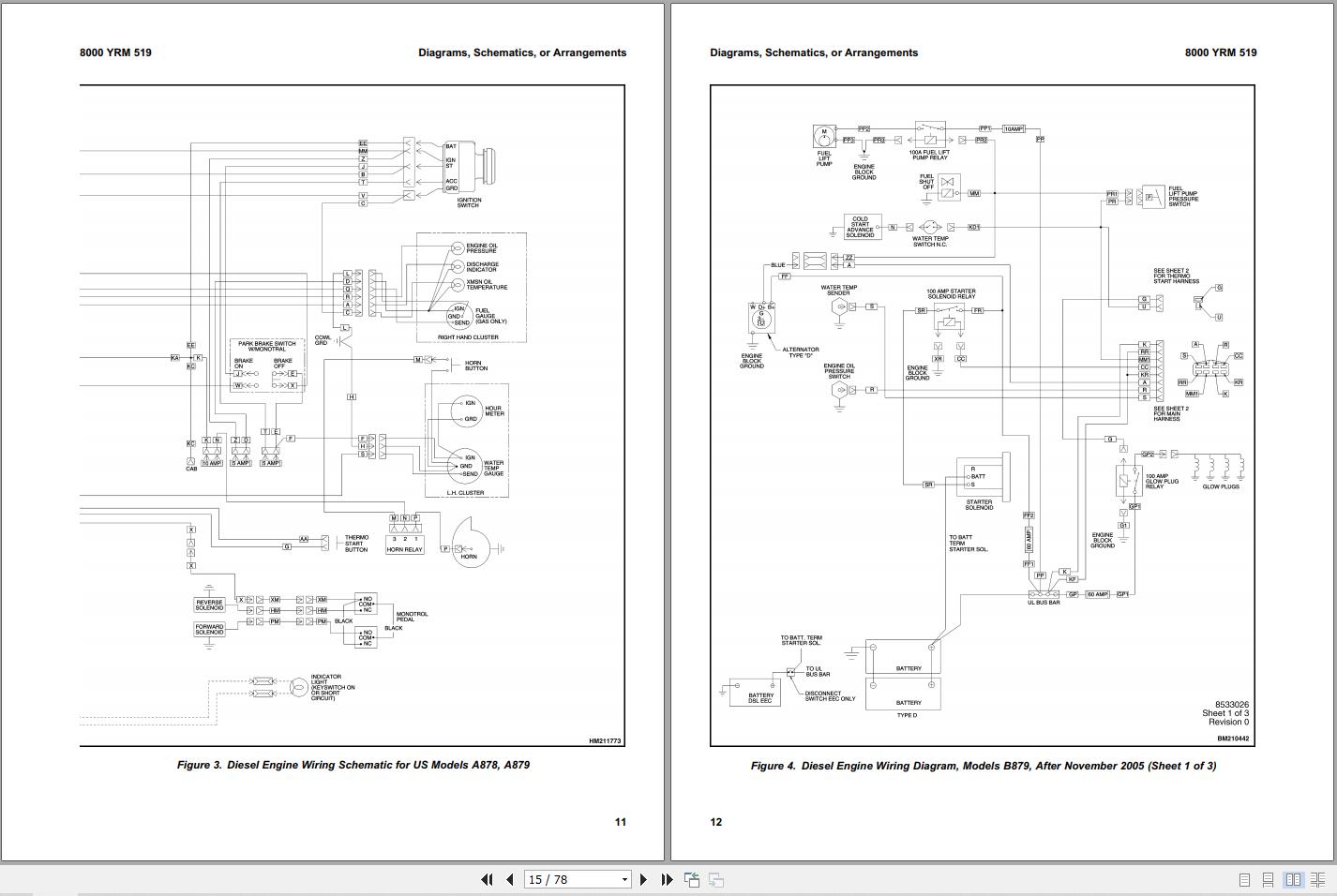Click the 'HM211773' drawing number

(x=605, y=741)
